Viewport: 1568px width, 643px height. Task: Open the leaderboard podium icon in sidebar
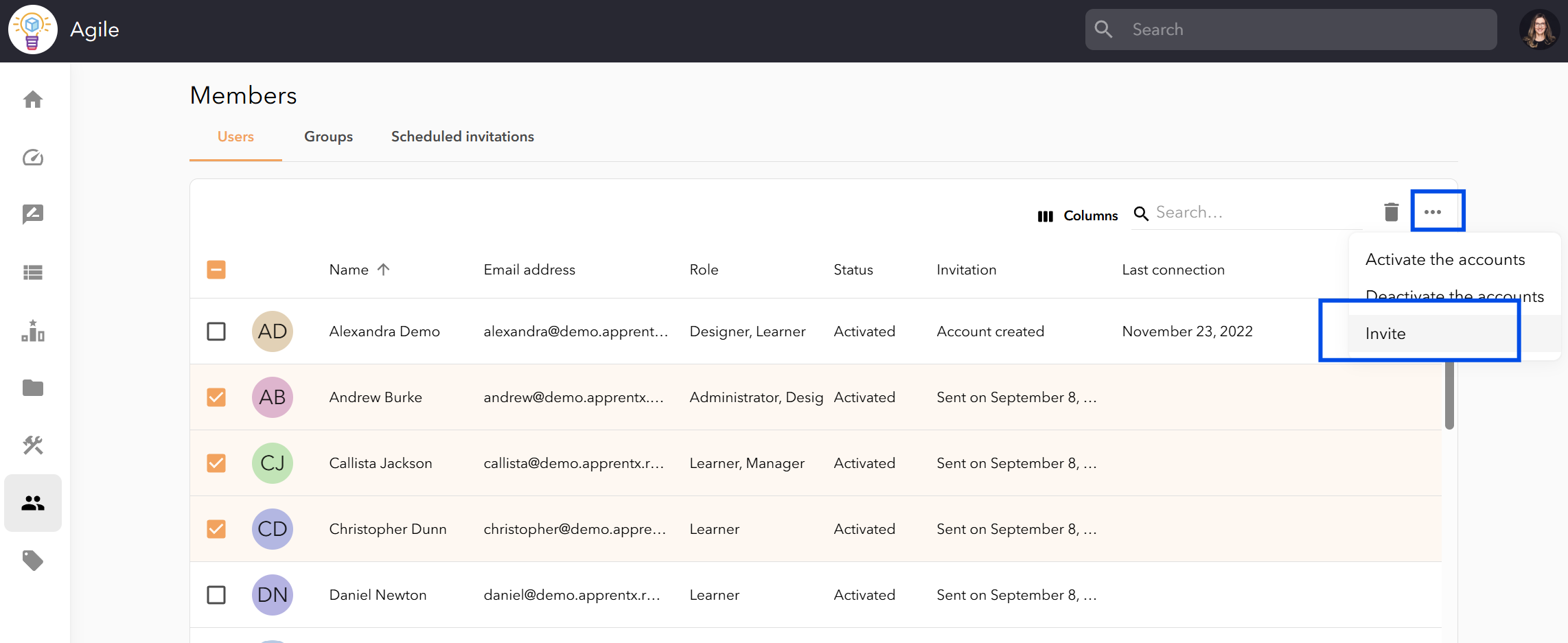click(x=33, y=331)
